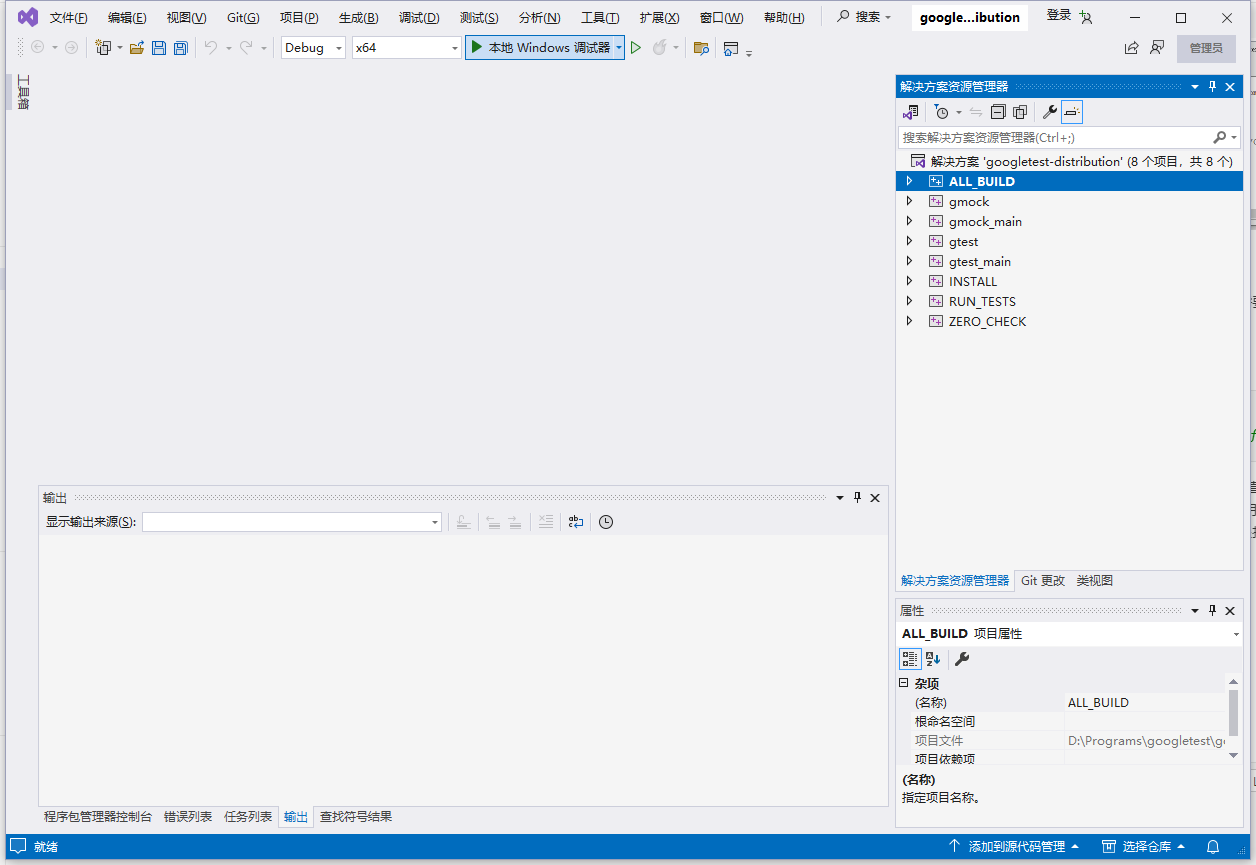Click the live share icon
Screen dimensions: 1256x865
point(1131,48)
